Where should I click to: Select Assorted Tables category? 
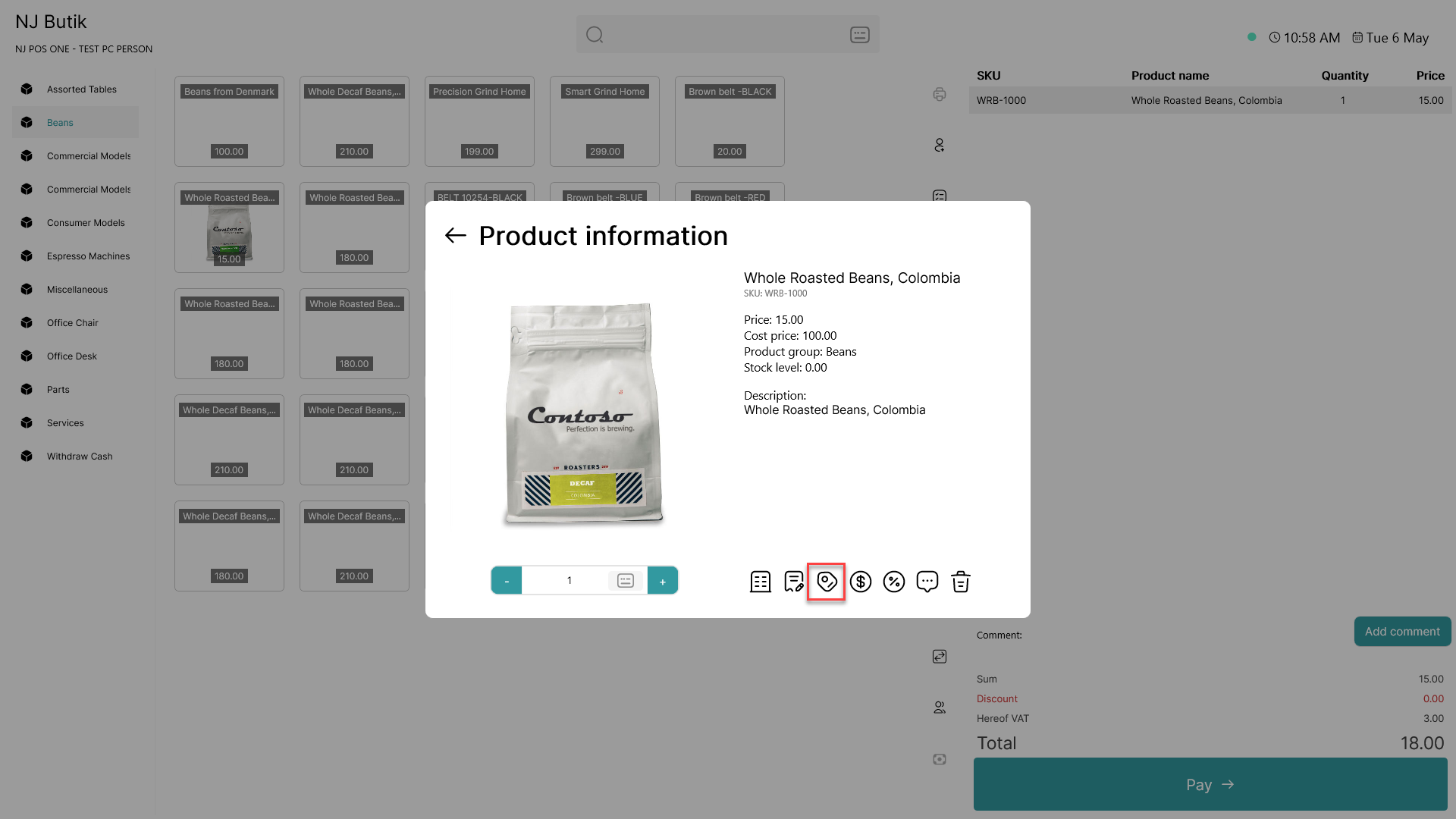(76, 89)
